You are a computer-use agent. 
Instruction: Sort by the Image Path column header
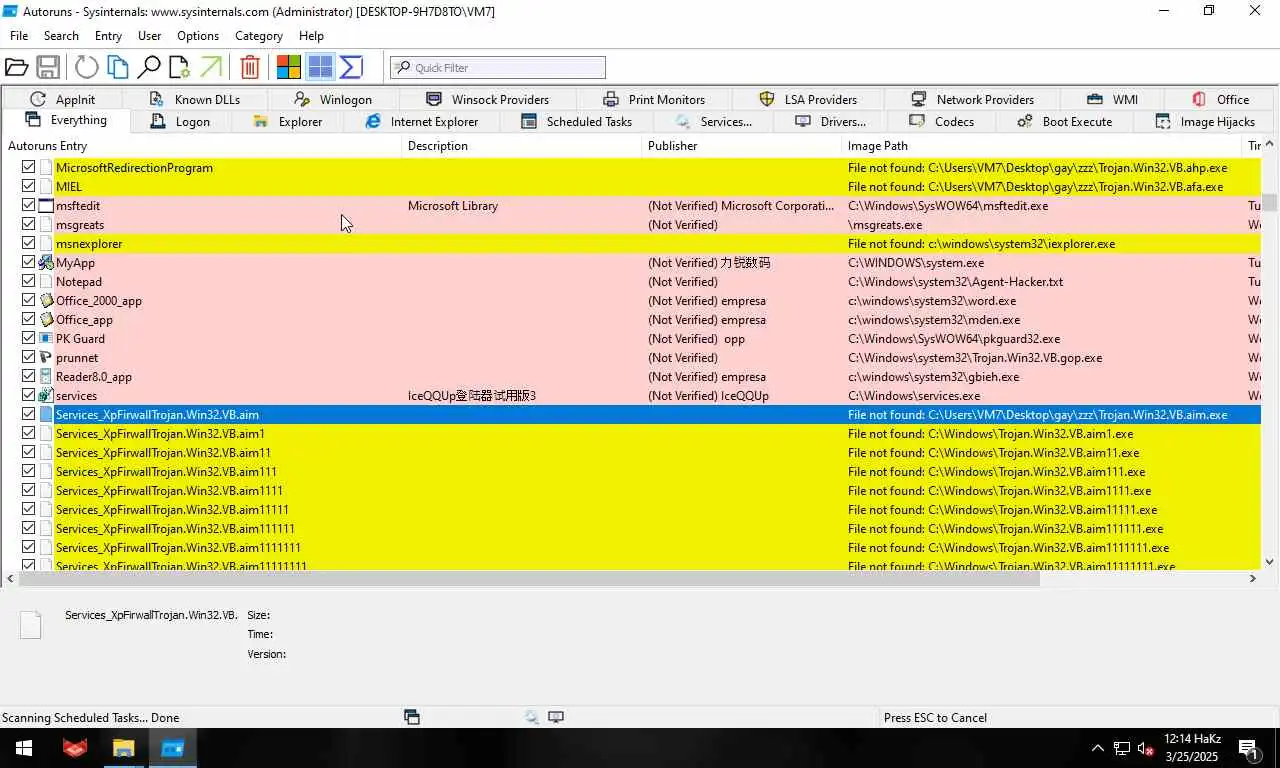[x=1041, y=146]
